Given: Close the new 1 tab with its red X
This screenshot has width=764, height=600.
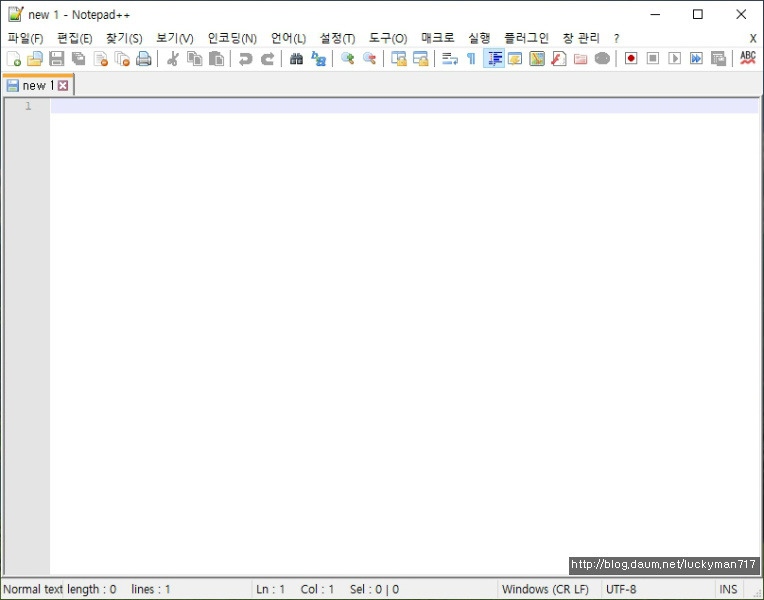Looking at the screenshot, I should tap(63, 86).
